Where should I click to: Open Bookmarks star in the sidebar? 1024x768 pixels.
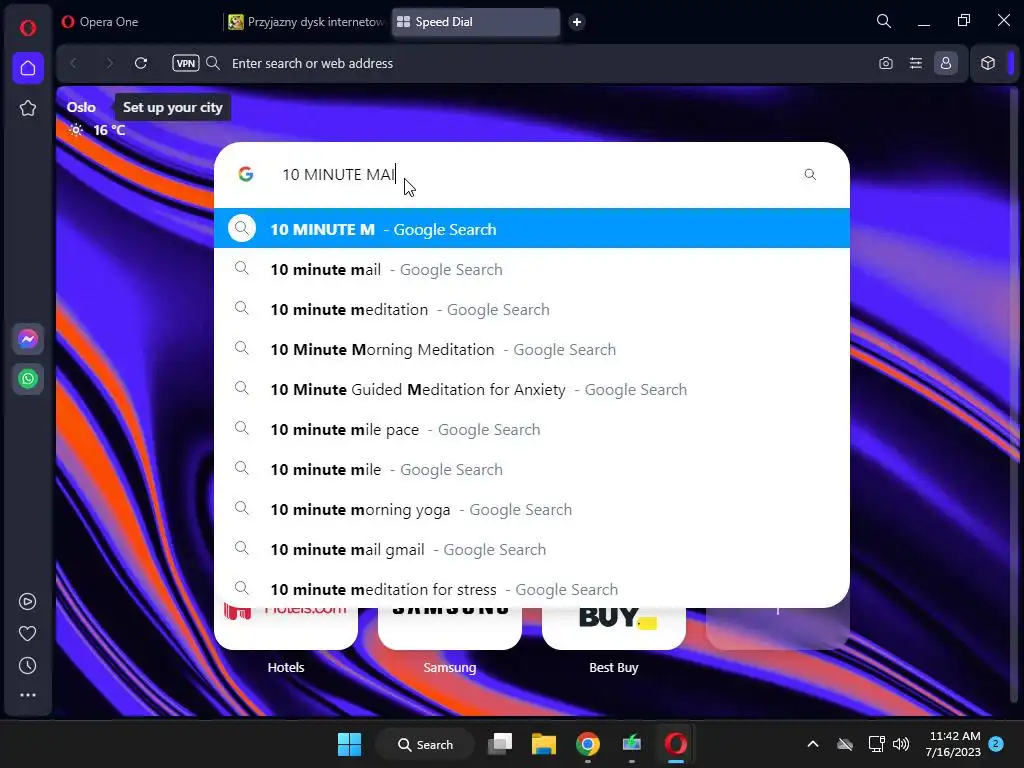[x=27, y=108]
